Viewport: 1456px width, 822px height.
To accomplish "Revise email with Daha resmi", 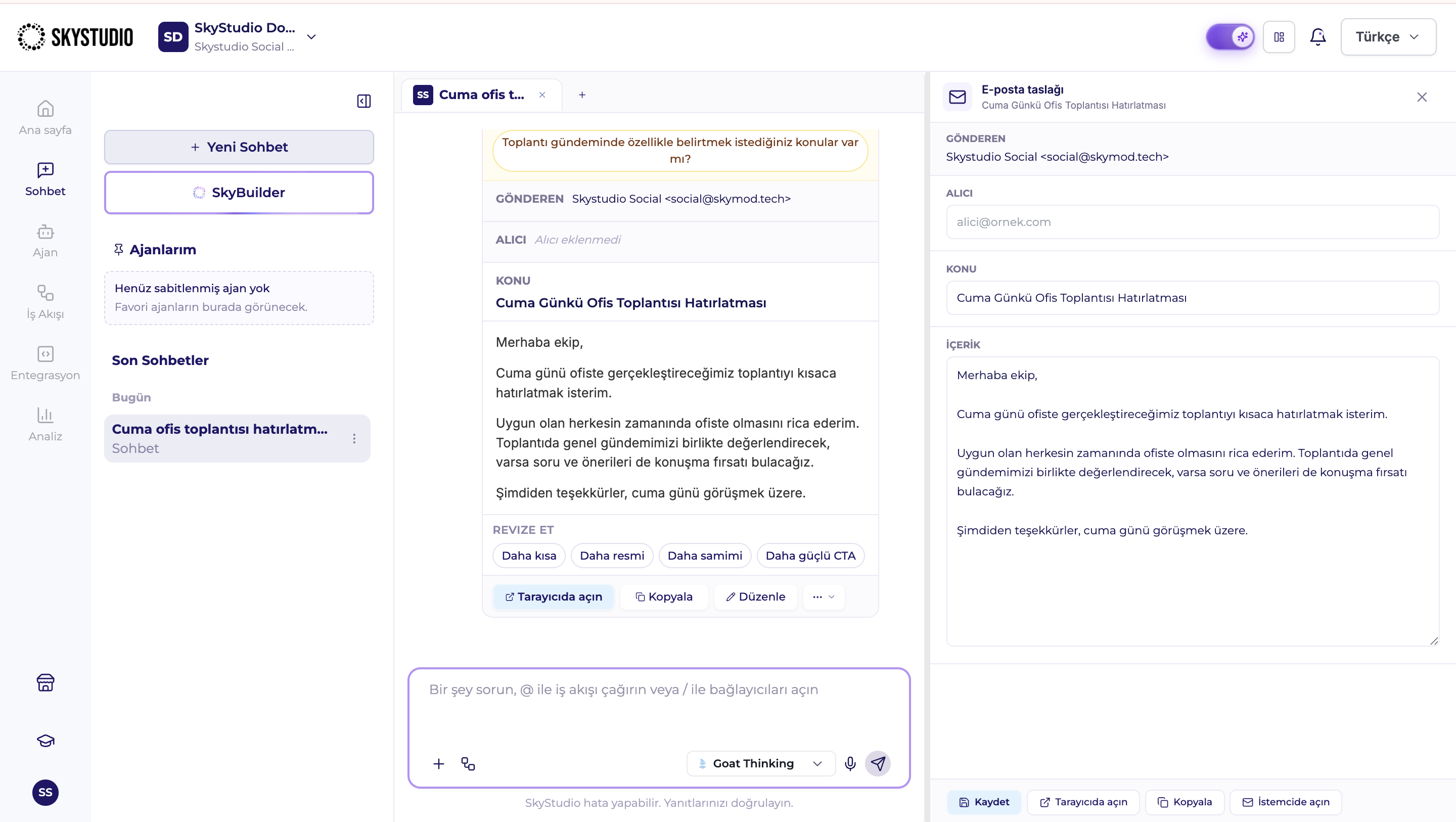I will (x=612, y=555).
